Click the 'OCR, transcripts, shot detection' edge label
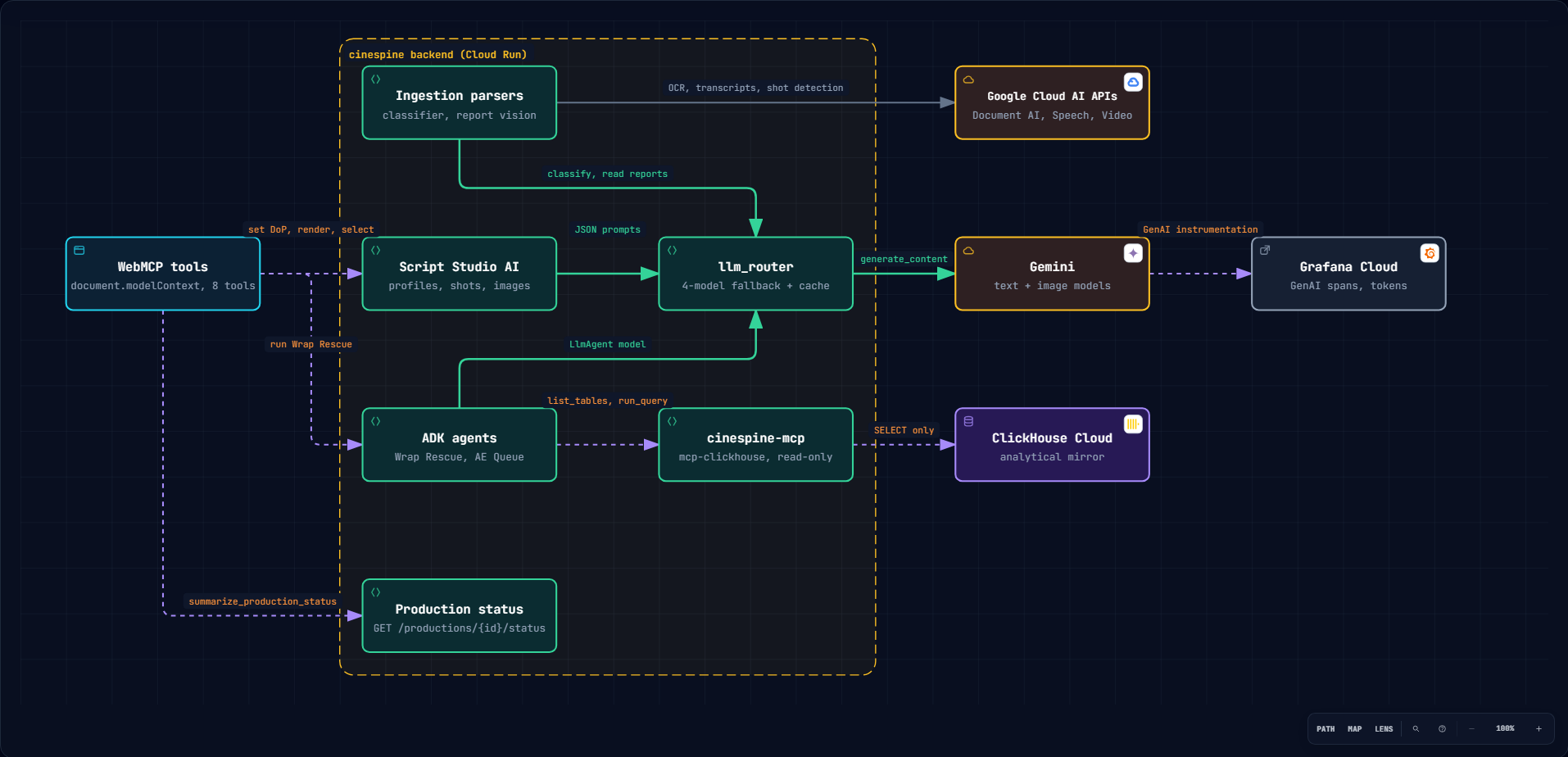The width and height of the screenshot is (1568, 757). (755, 88)
